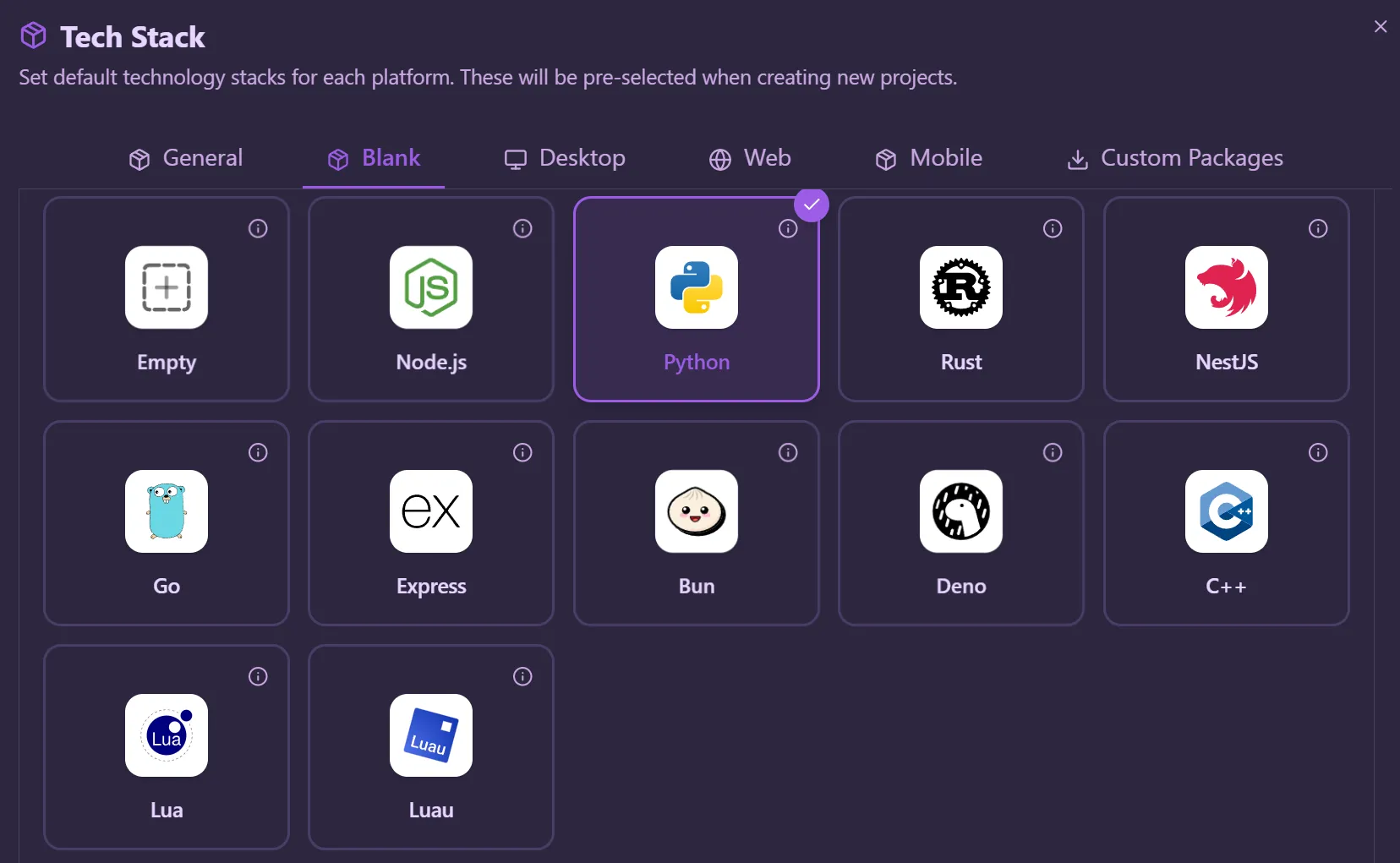Choose the Node.js logo icon
The image size is (1400, 863).
(431, 287)
